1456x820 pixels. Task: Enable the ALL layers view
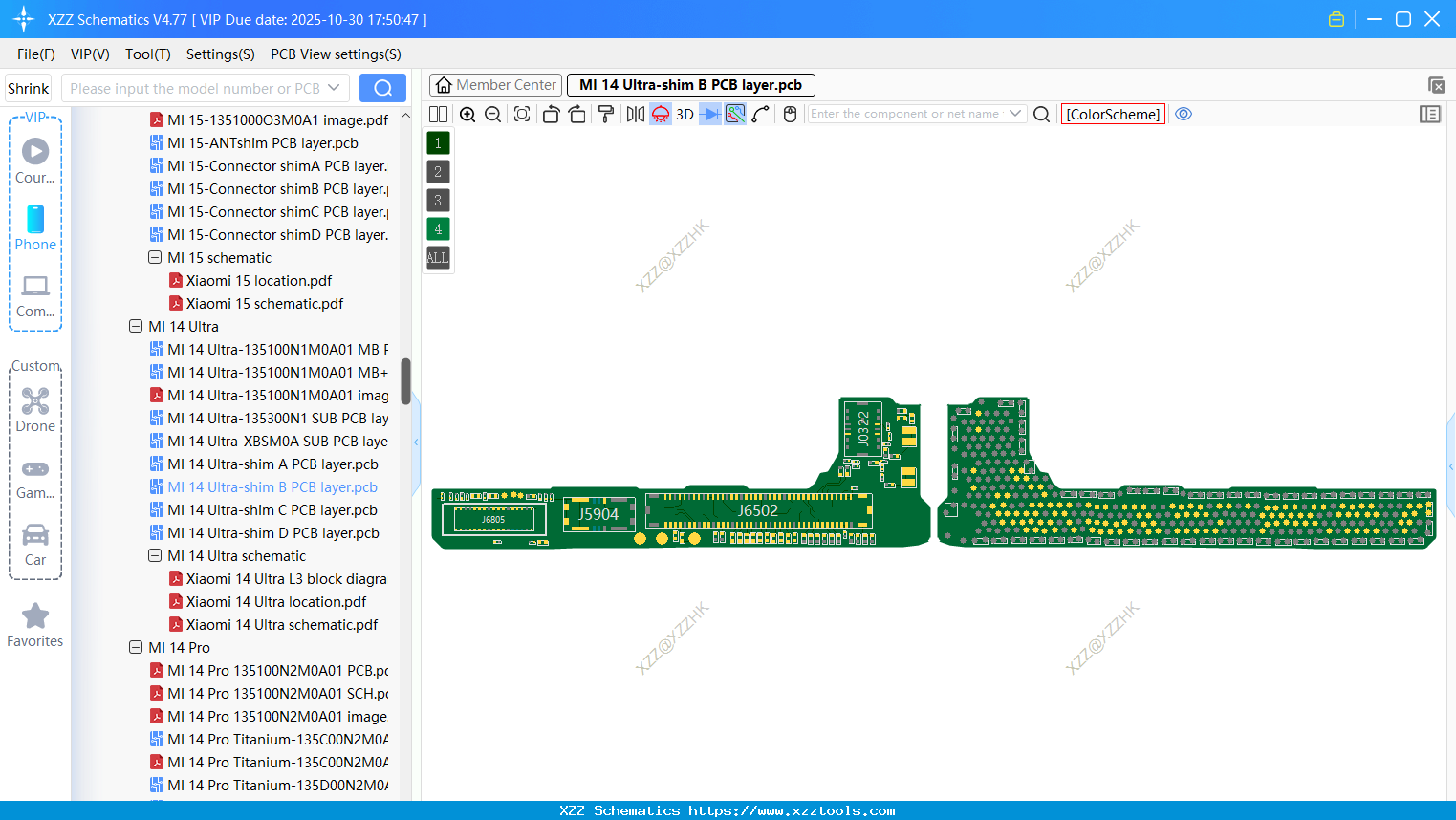(437, 257)
